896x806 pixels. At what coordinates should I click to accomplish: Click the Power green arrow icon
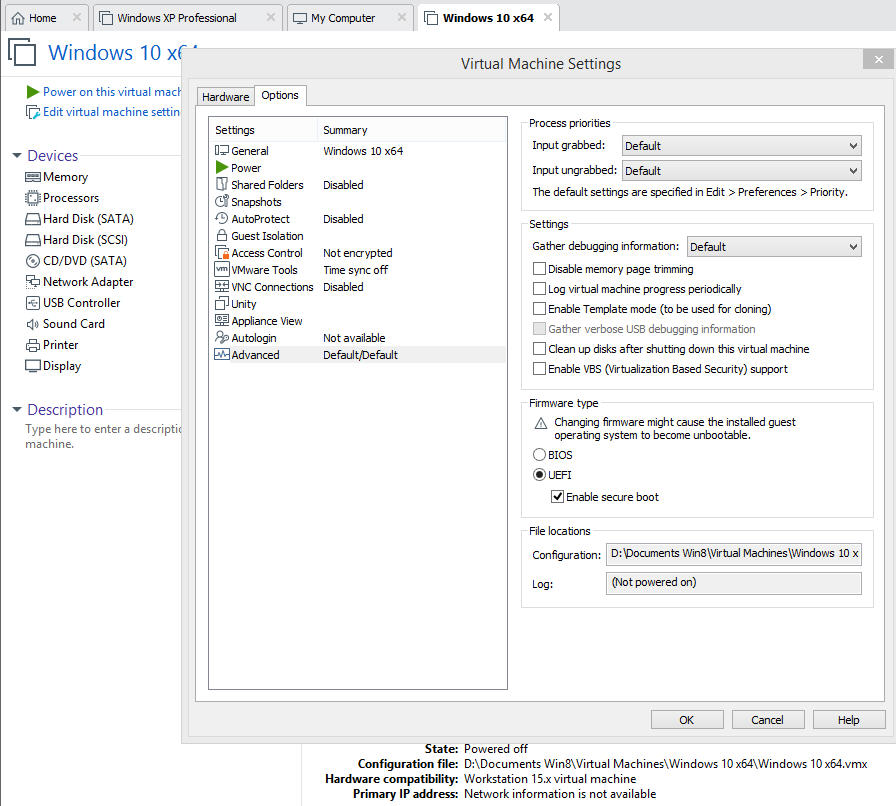point(222,168)
